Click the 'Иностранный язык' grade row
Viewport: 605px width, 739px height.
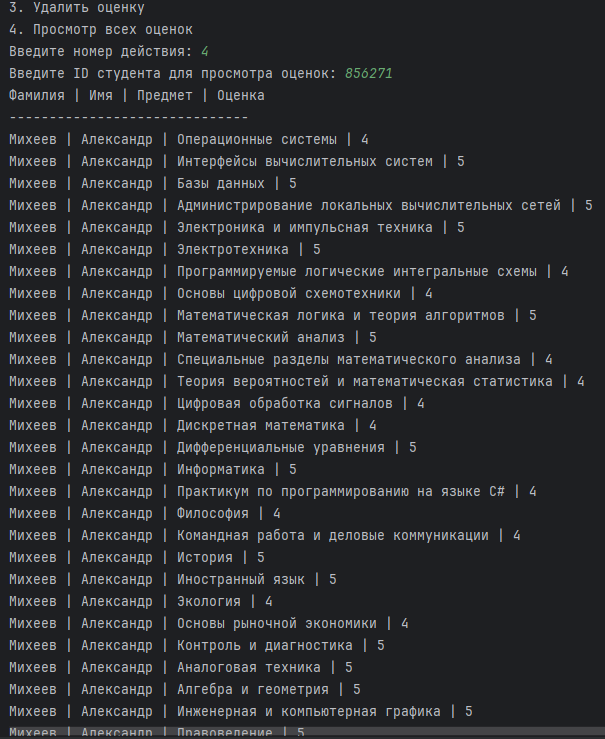(x=173, y=580)
